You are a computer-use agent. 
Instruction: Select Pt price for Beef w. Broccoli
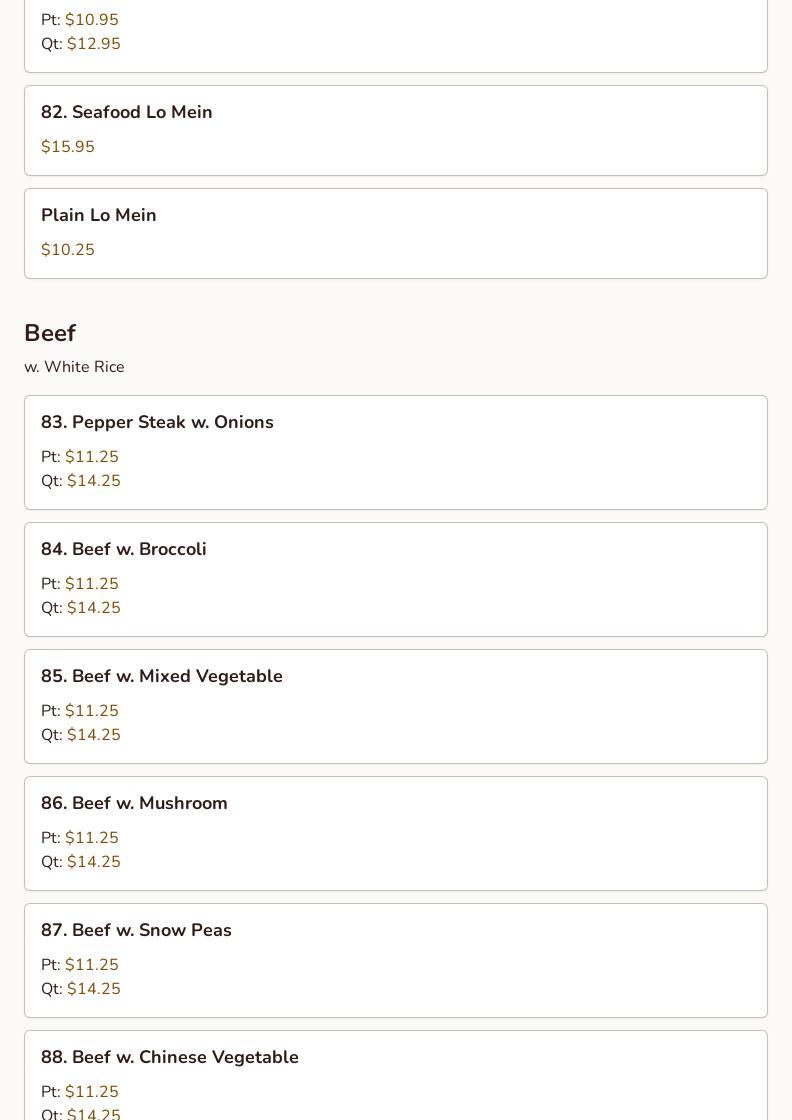click(80, 584)
